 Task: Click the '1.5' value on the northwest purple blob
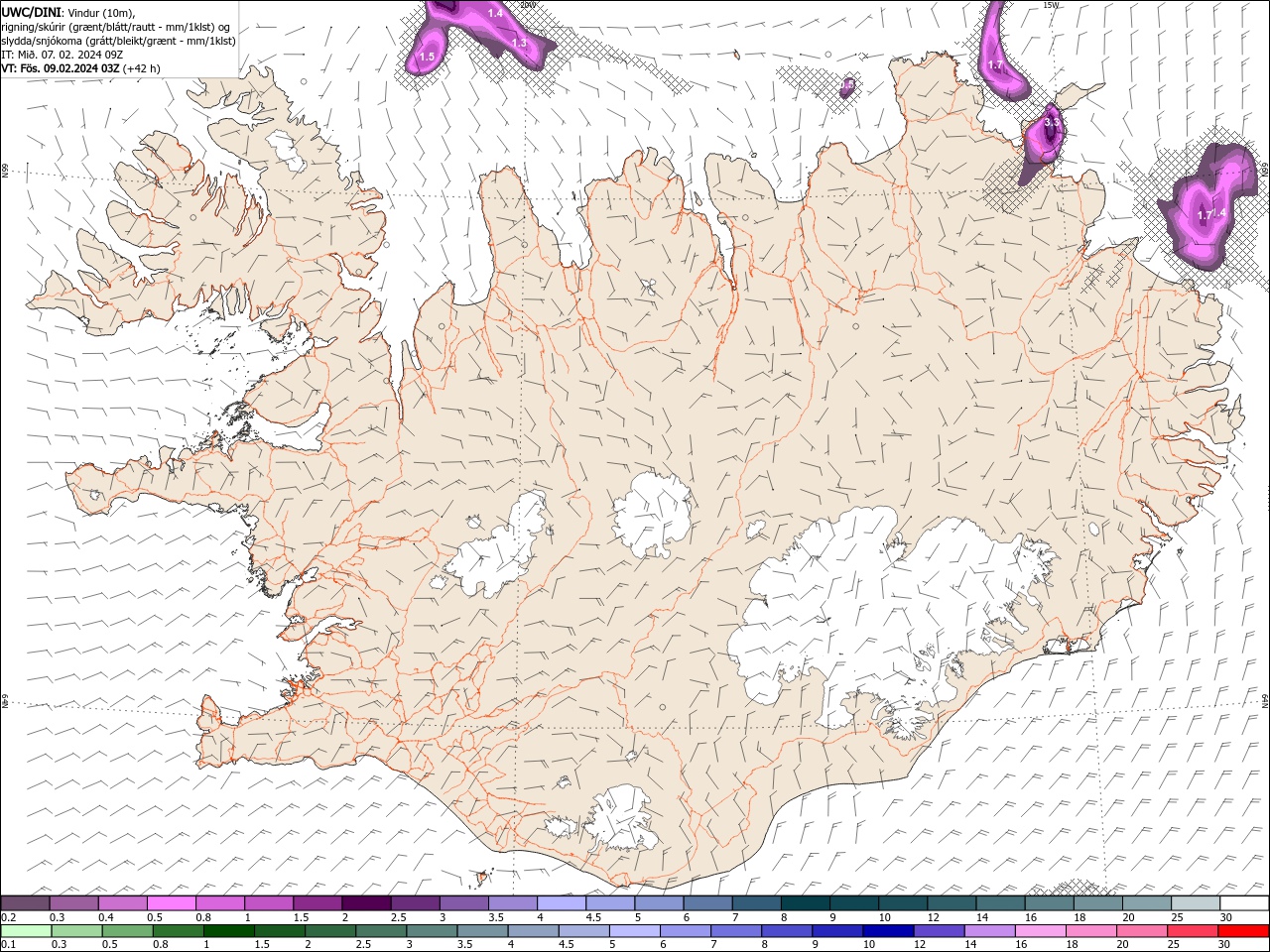click(x=427, y=57)
